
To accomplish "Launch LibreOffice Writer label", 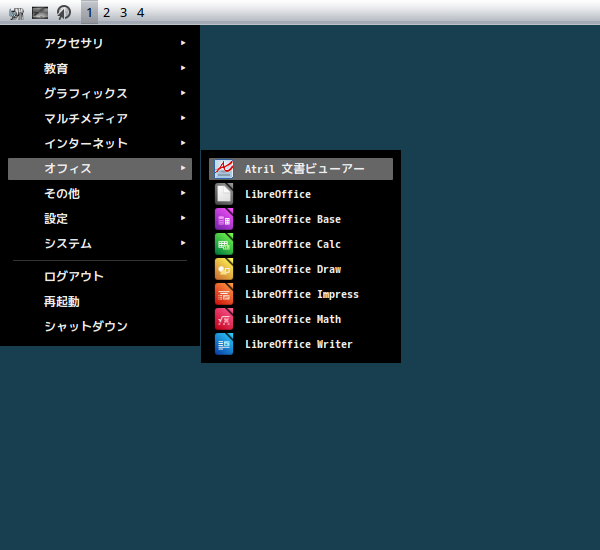I will 301,344.
